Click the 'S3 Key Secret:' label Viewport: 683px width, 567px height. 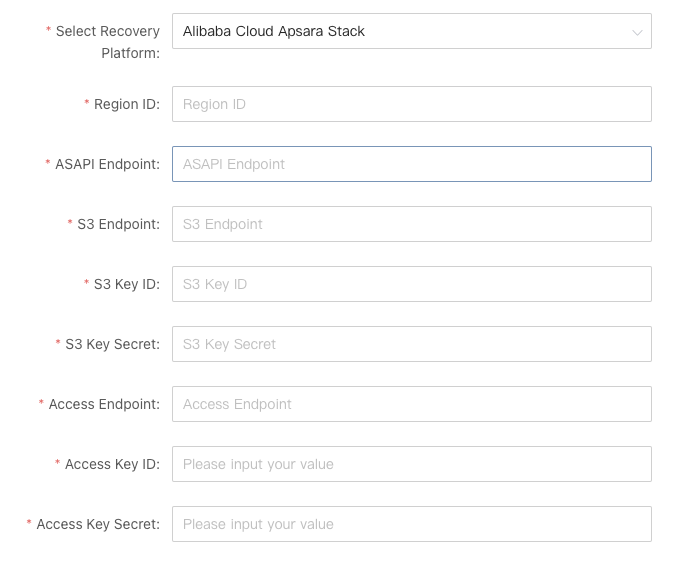pos(112,344)
